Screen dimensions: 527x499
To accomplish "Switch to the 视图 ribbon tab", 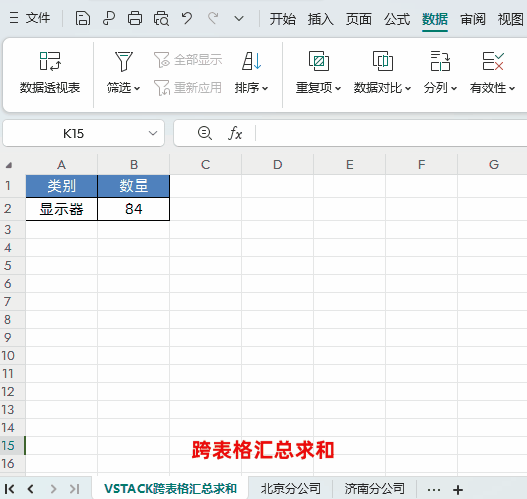I will click(511, 19).
